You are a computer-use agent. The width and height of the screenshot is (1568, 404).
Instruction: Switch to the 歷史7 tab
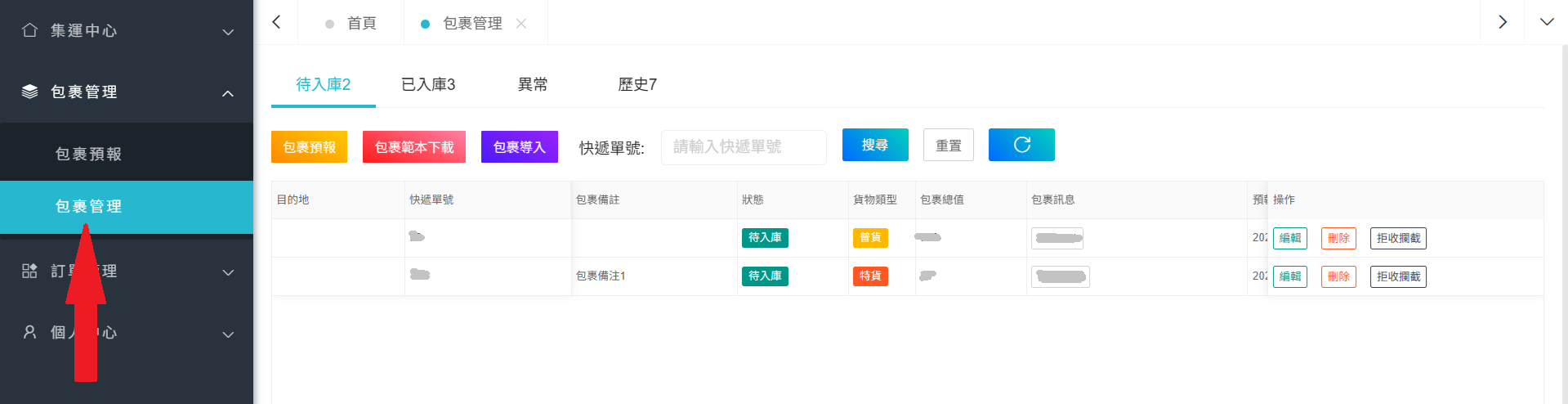637,84
